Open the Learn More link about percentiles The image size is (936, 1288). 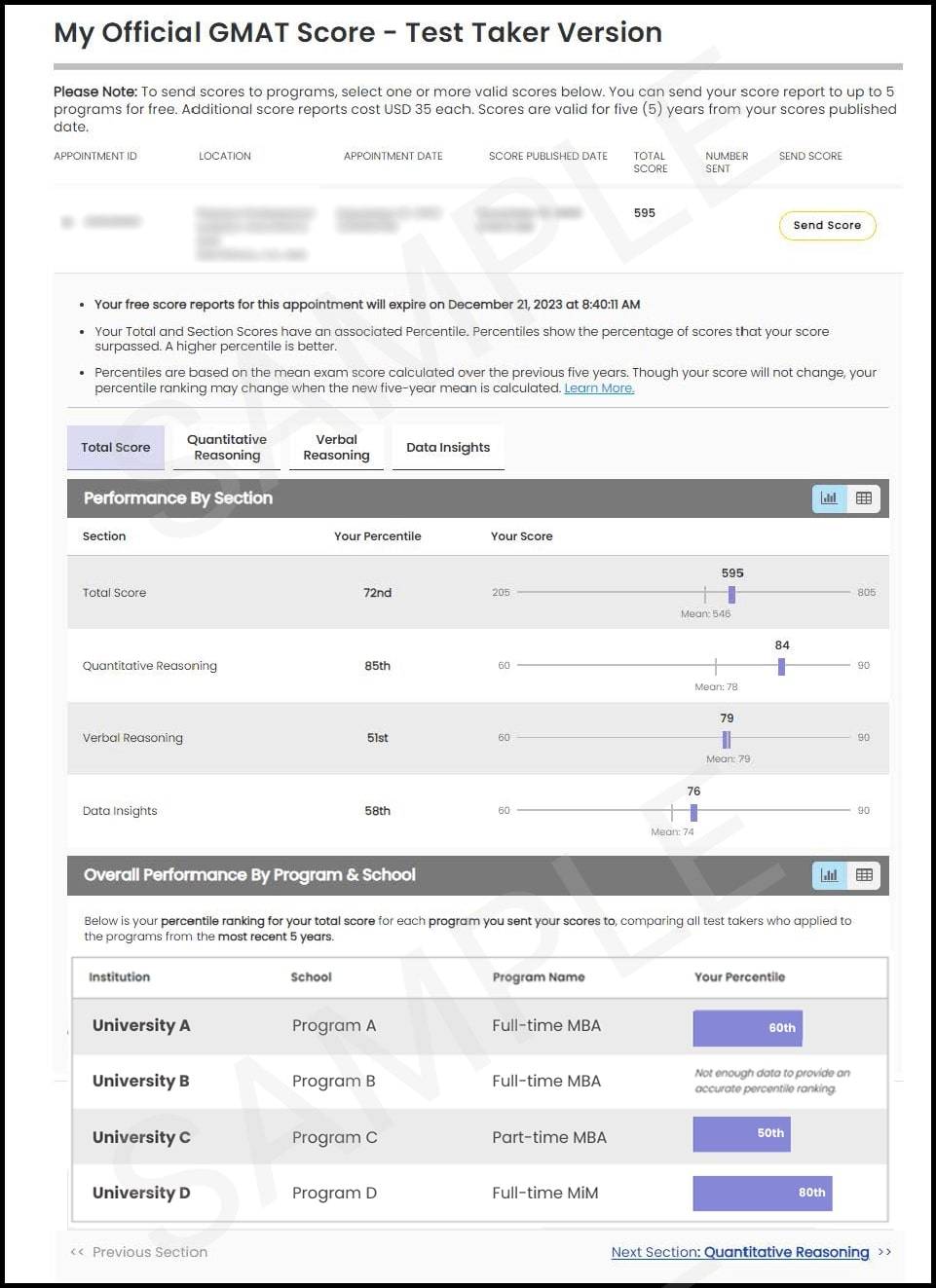point(599,387)
